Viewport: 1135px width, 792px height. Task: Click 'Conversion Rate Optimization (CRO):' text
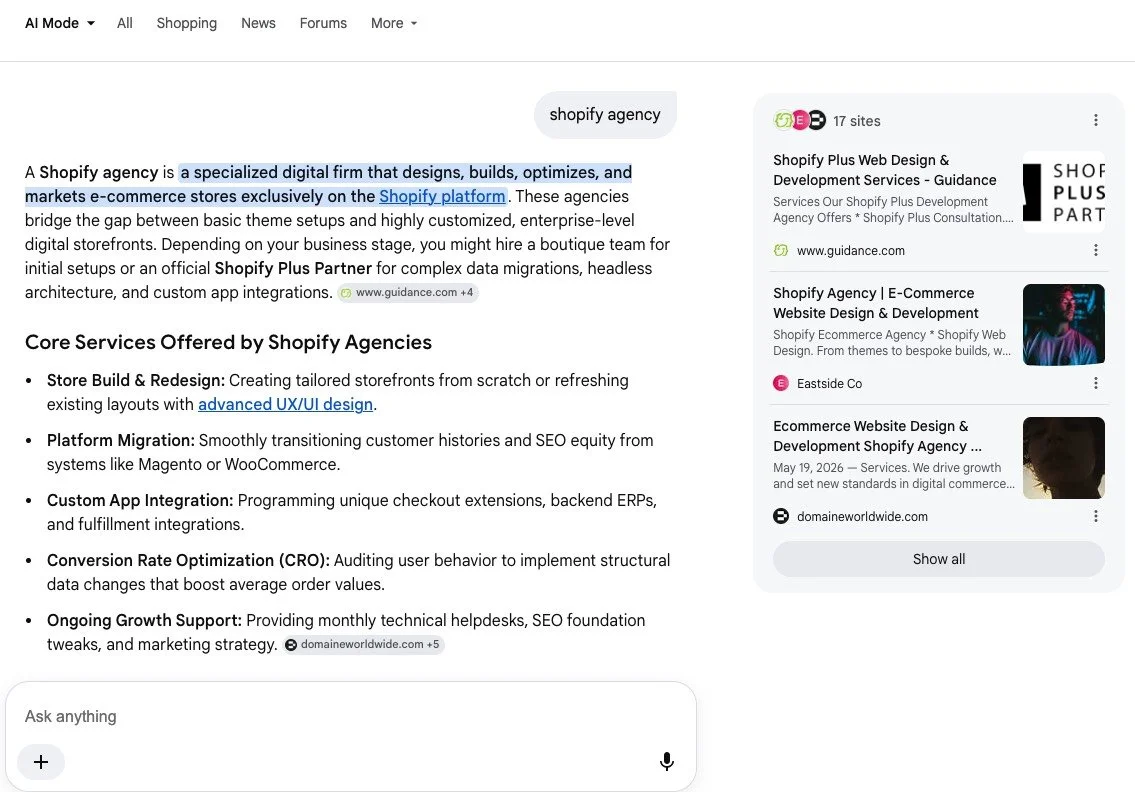188,560
